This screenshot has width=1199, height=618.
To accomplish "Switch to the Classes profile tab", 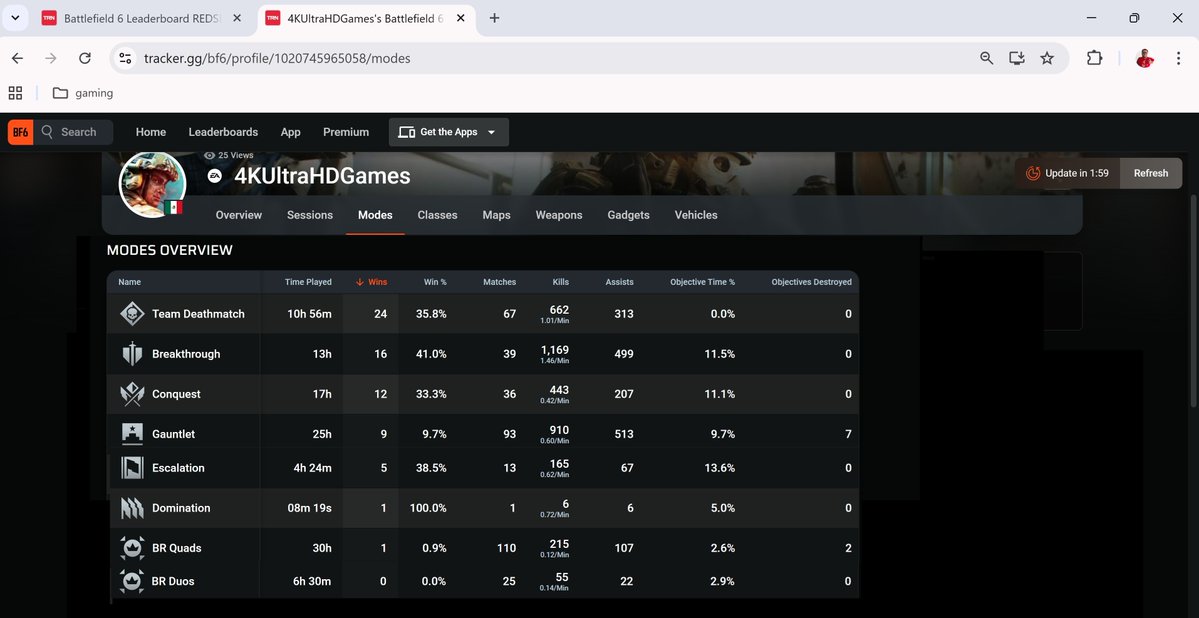I will click(437, 215).
